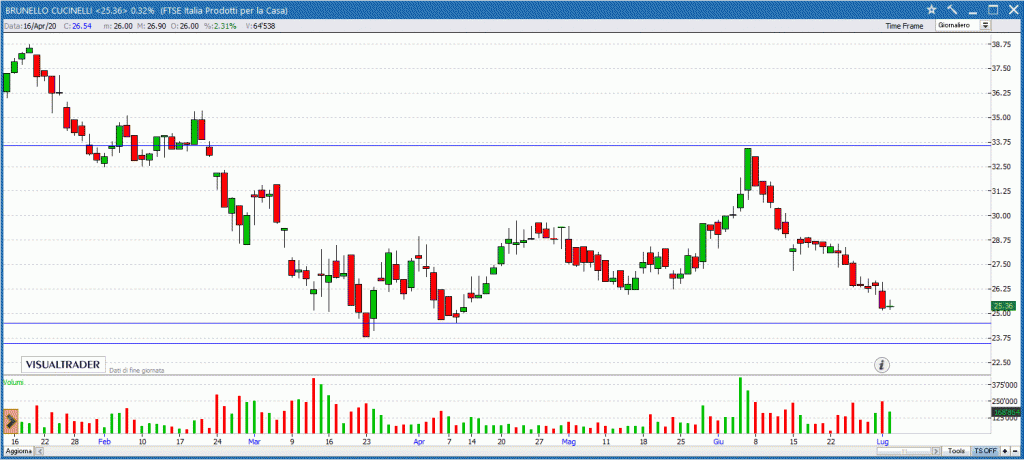Click the 25.36 current price tag
This screenshot has width=1024, height=460.
point(1002,306)
